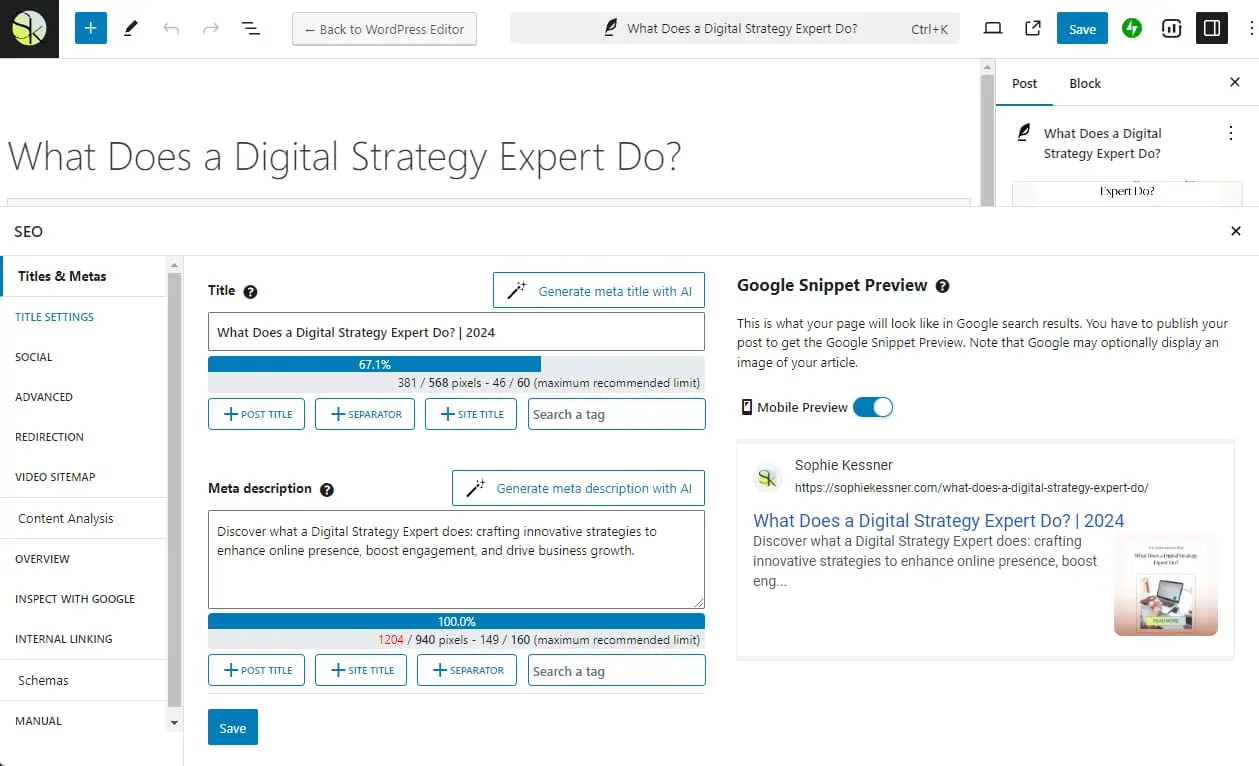Viewport: 1259px width, 766px height.
Task: Open the Options three-dot menu in toolbar
Action: (1250, 29)
